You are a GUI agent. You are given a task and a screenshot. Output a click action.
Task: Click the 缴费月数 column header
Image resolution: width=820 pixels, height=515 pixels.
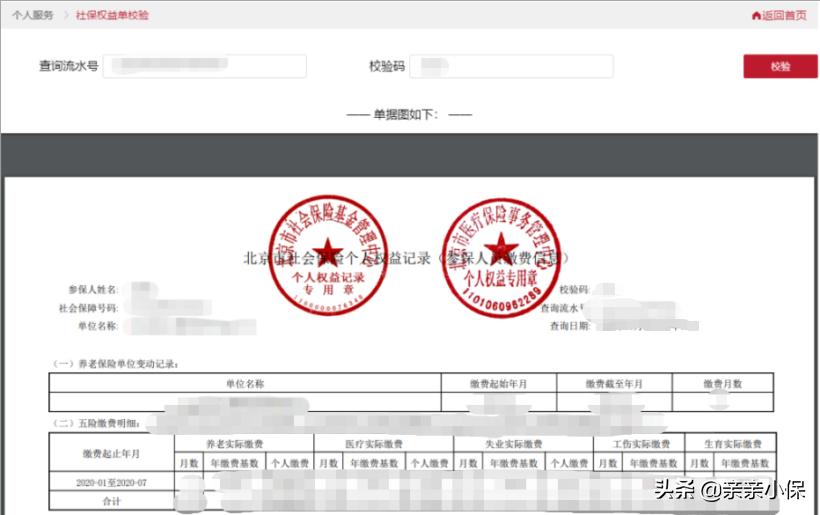coord(723,384)
